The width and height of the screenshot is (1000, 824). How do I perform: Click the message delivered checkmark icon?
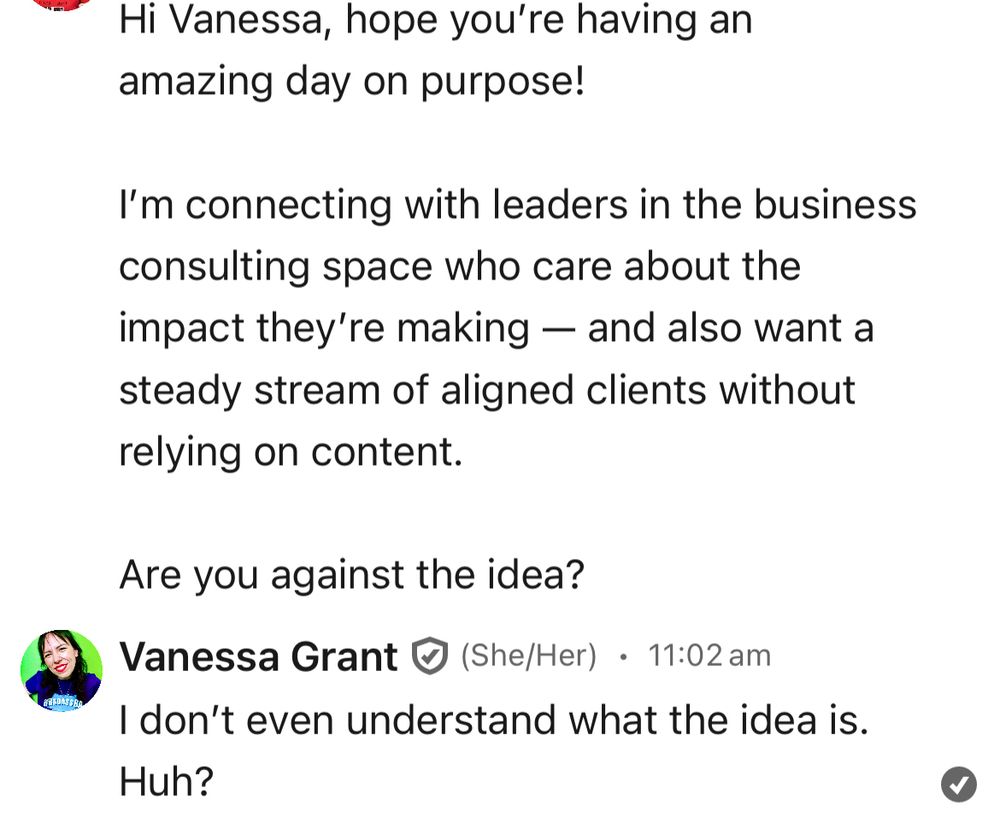[x=958, y=784]
